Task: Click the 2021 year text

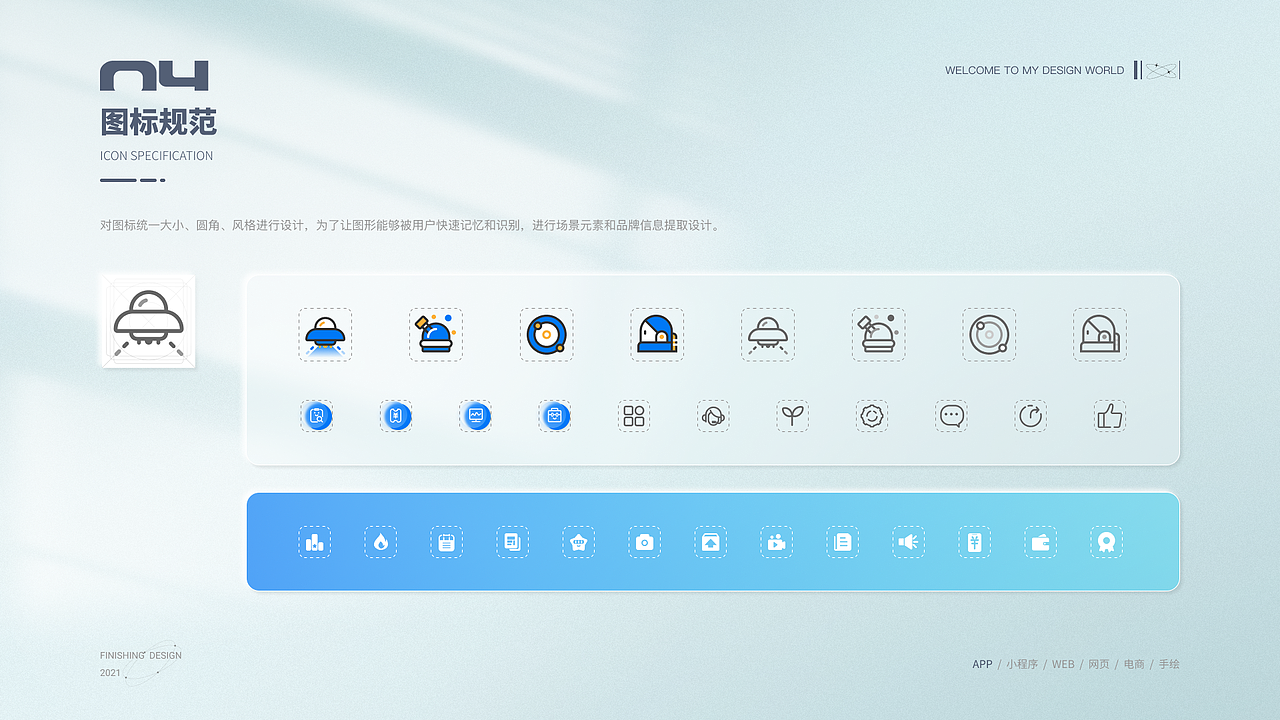Action: pyautogui.click(x=110, y=673)
